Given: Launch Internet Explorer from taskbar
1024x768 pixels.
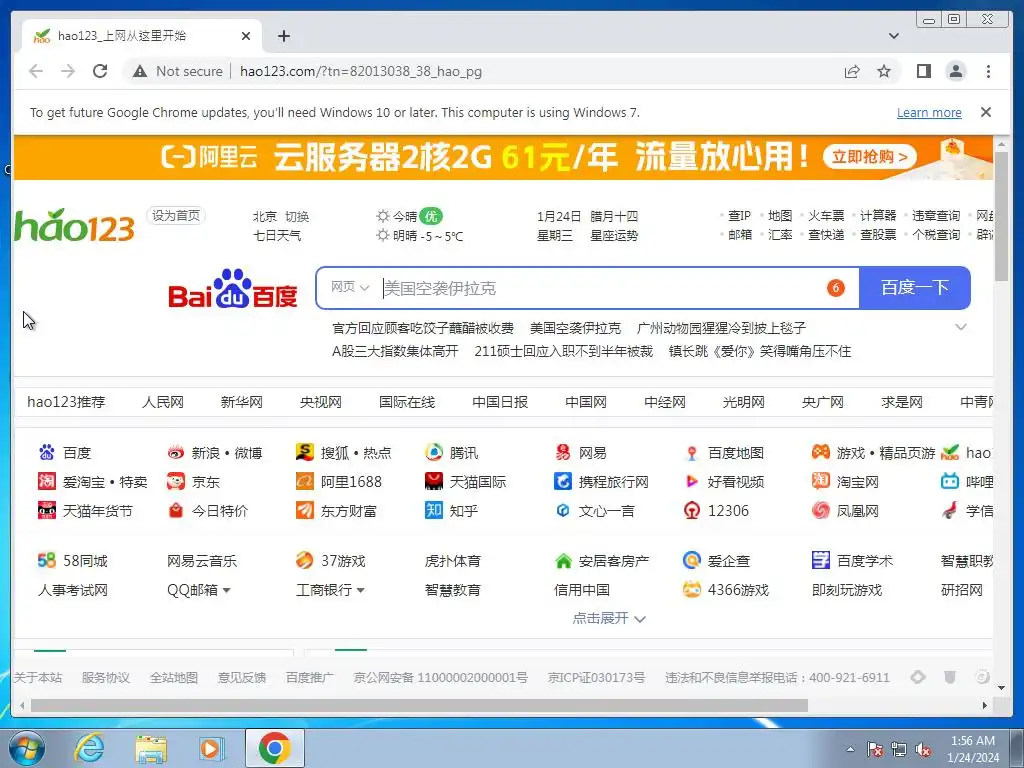Looking at the screenshot, I should [x=89, y=749].
